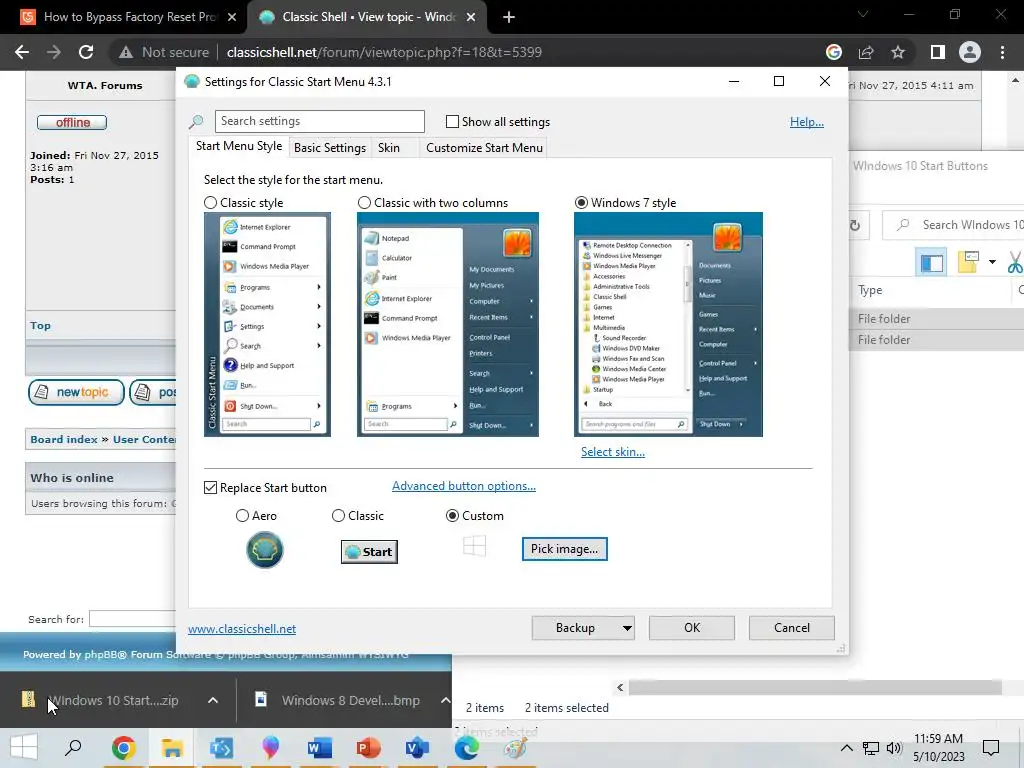Open the Chrome profile avatar
Screen dimensions: 1024x768
pyautogui.click(x=970, y=52)
